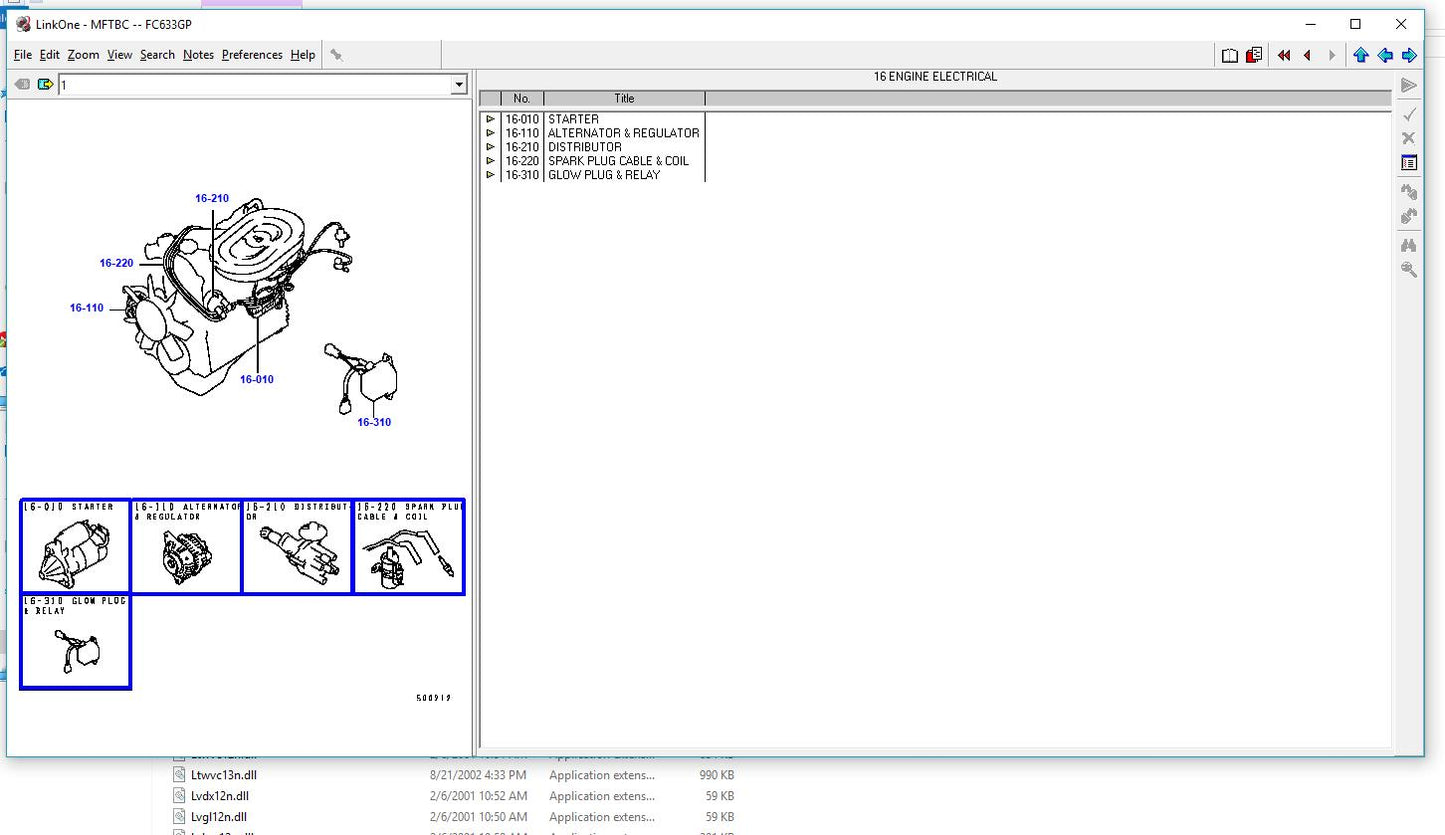Select the Alternator & Regulator thumbnail
This screenshot has width=1445, height=835.
(x=186, y=547)
